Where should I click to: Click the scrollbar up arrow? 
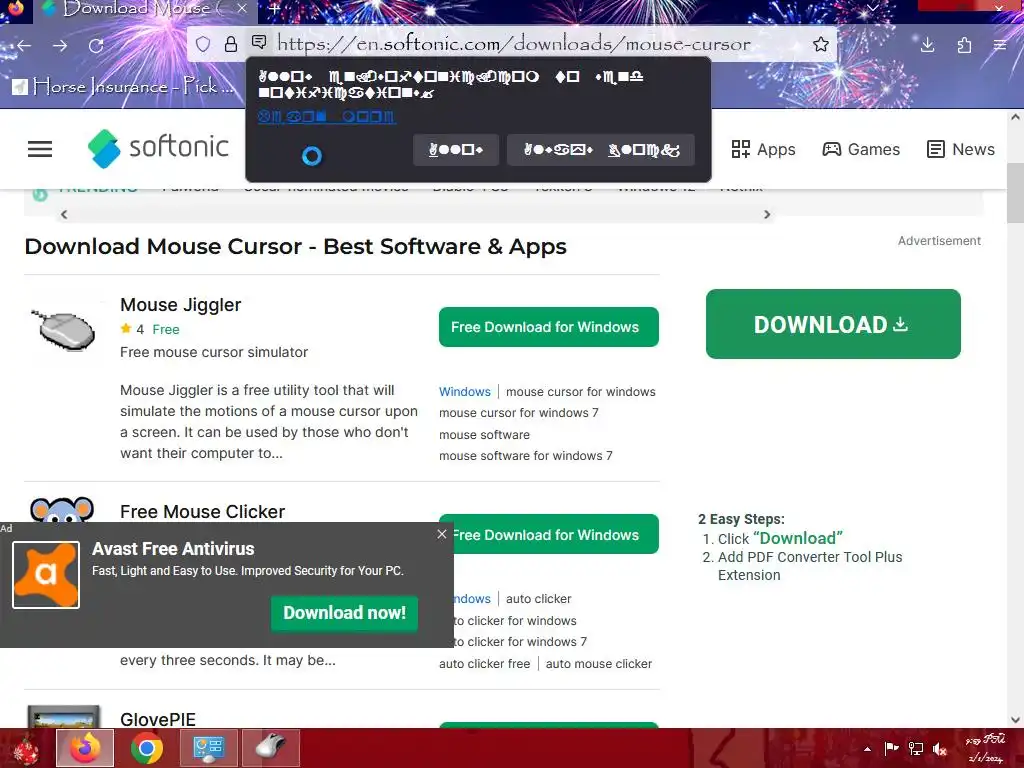pos(1016,118)
